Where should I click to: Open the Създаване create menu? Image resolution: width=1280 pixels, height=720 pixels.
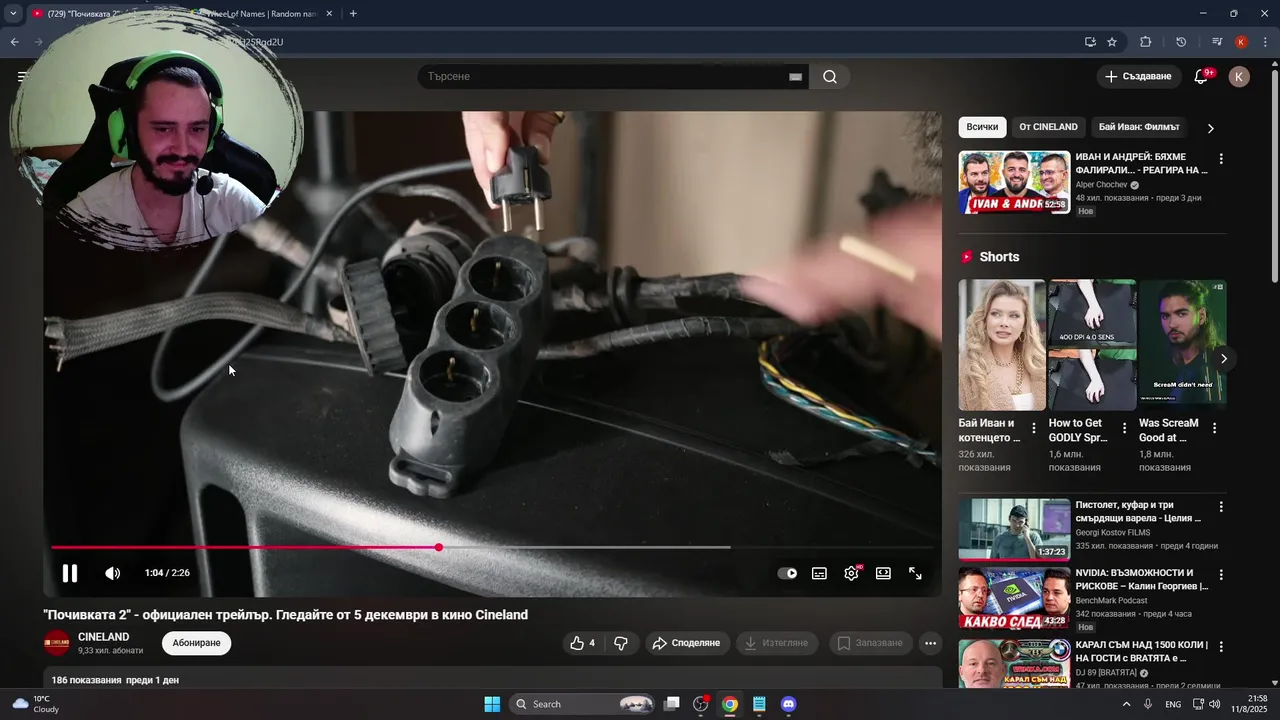[1138, 77]
